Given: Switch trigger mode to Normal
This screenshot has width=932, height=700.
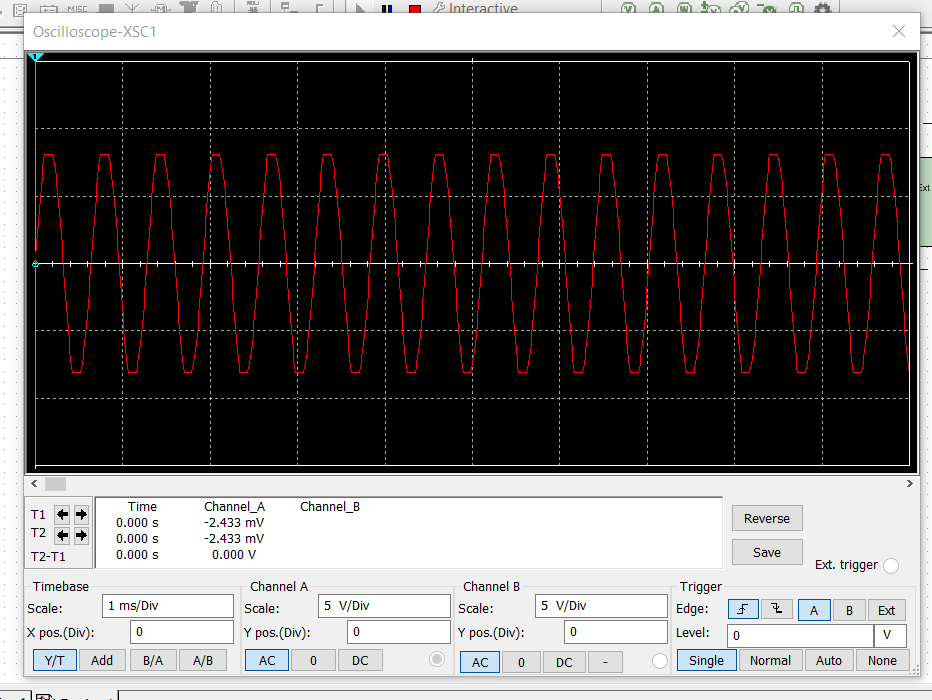Looking at the screenshot, I should (770, 660).
